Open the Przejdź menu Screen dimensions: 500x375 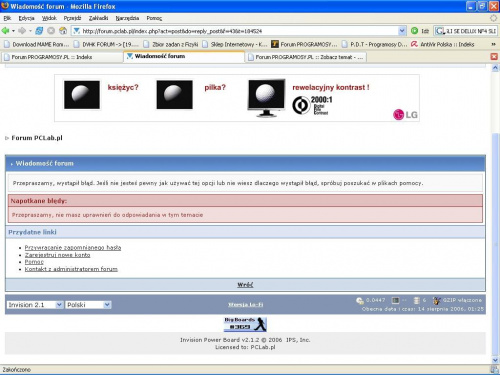72,18
